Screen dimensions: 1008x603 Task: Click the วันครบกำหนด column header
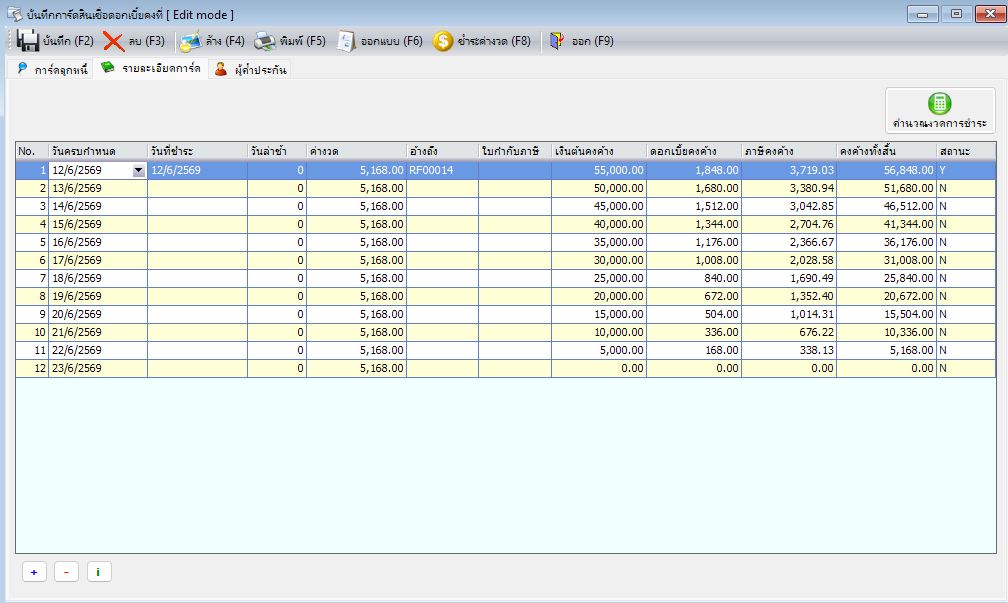(x=98, y=152)
